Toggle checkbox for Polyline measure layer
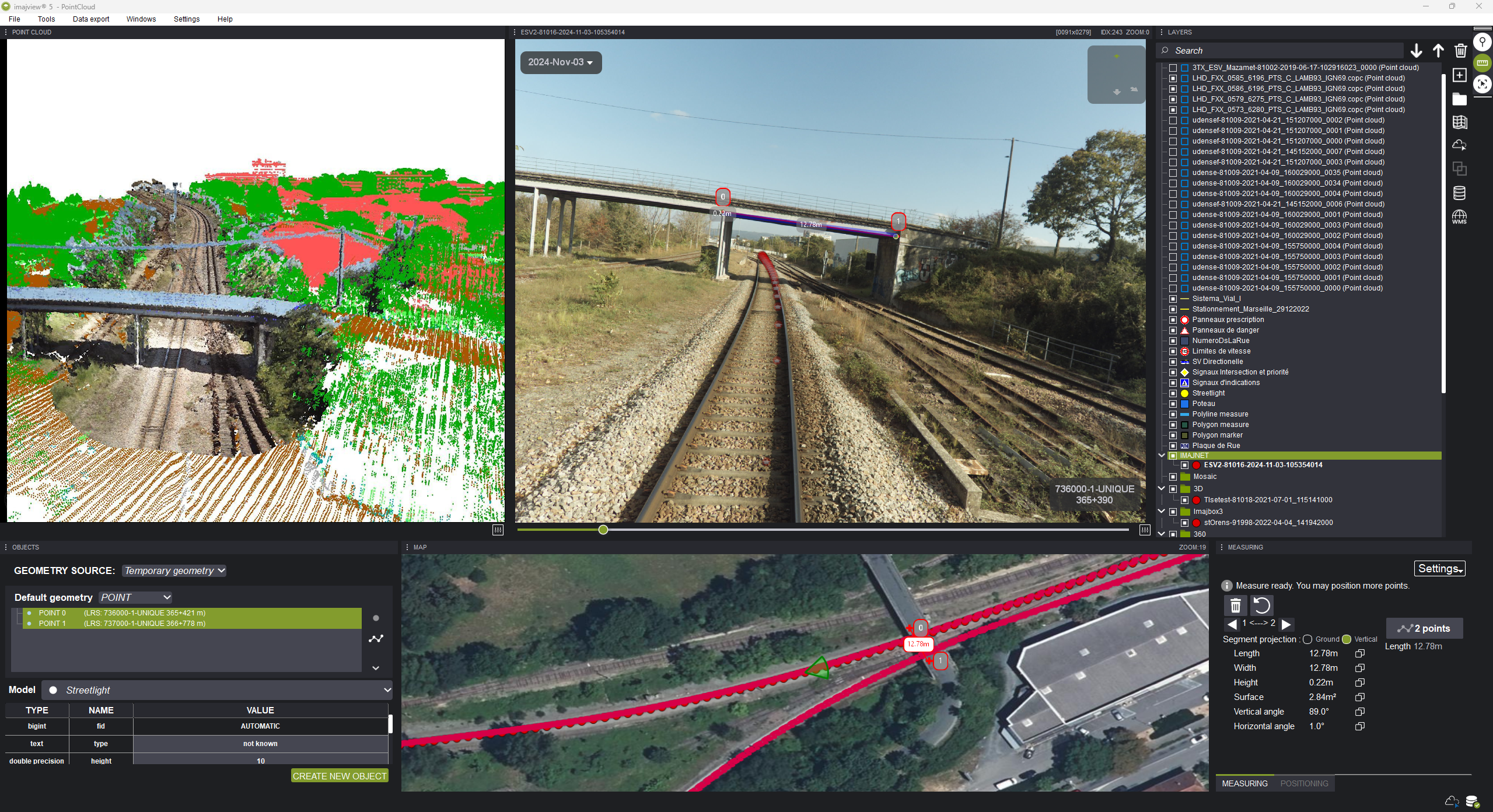1493x812 pixels. pyautogui.click(x=1173, y=414)
